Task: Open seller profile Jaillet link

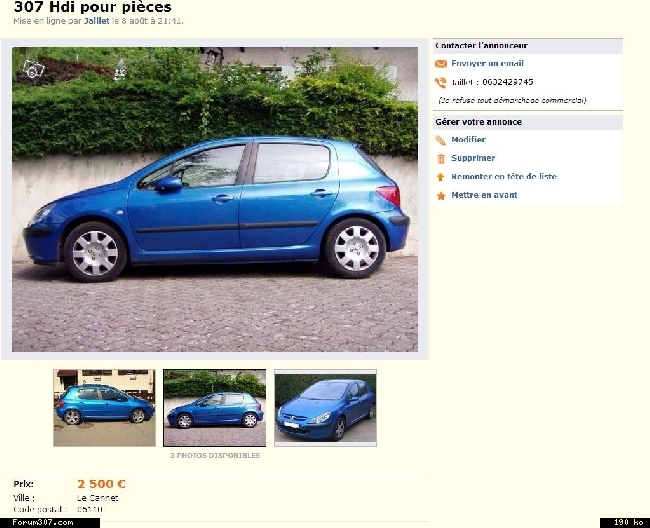Action: pyautogui.click(x=97, y=21)
